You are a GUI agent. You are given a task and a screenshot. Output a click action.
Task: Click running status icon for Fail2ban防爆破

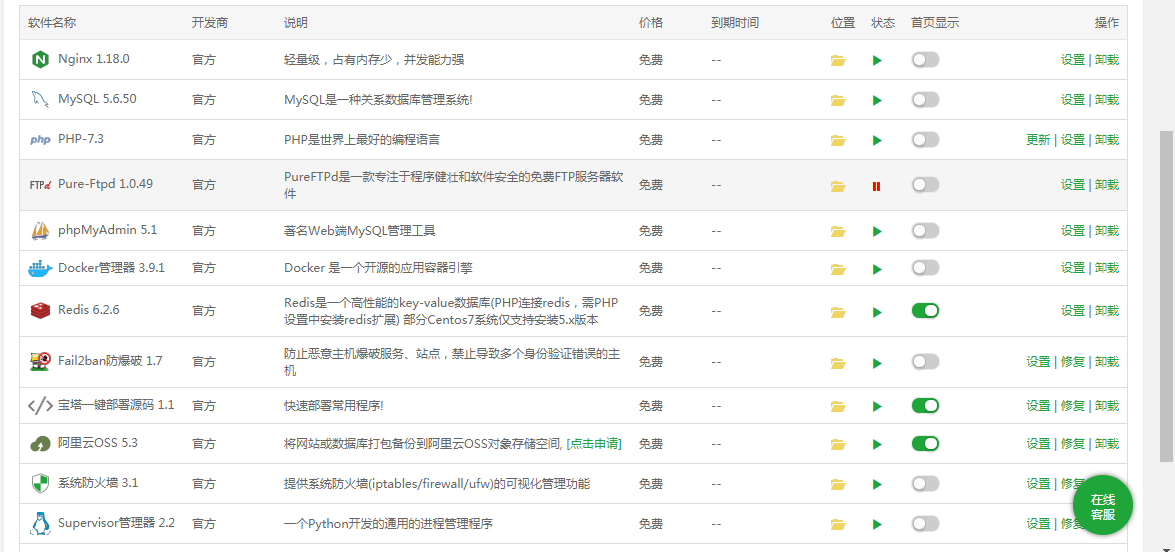[x=877, y=363]
